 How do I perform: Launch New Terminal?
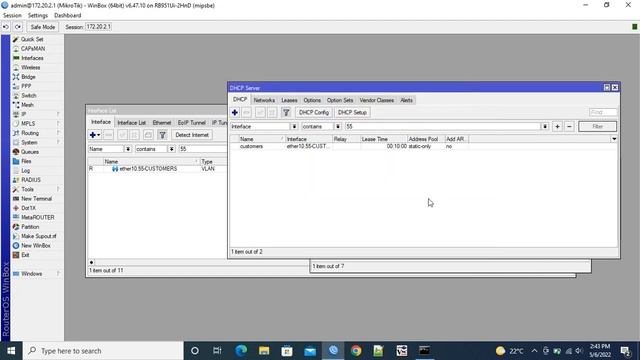tap(36, 199)
